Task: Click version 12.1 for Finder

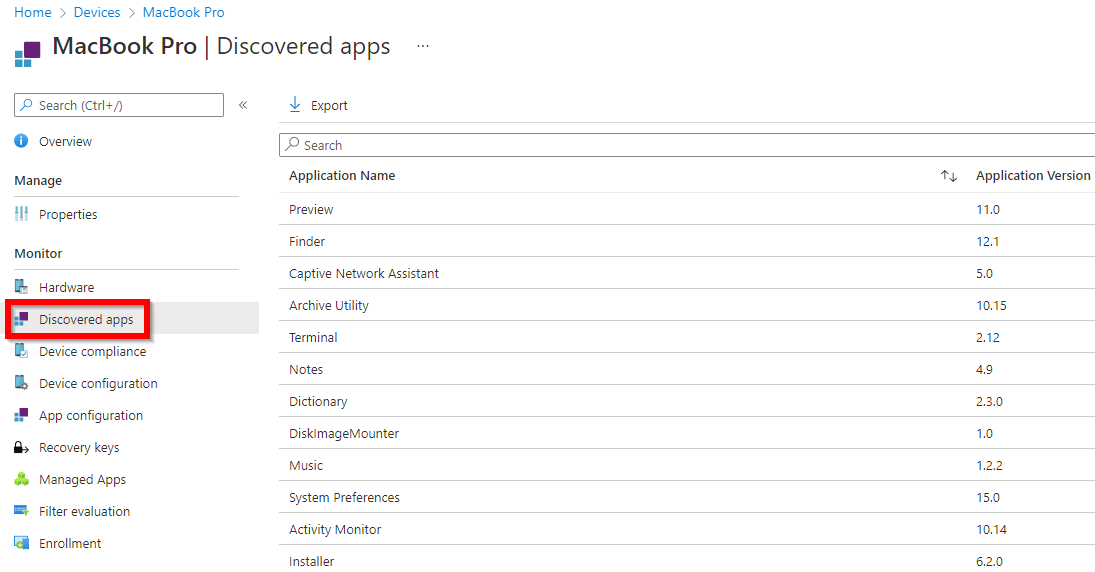Action: point(987,241)
